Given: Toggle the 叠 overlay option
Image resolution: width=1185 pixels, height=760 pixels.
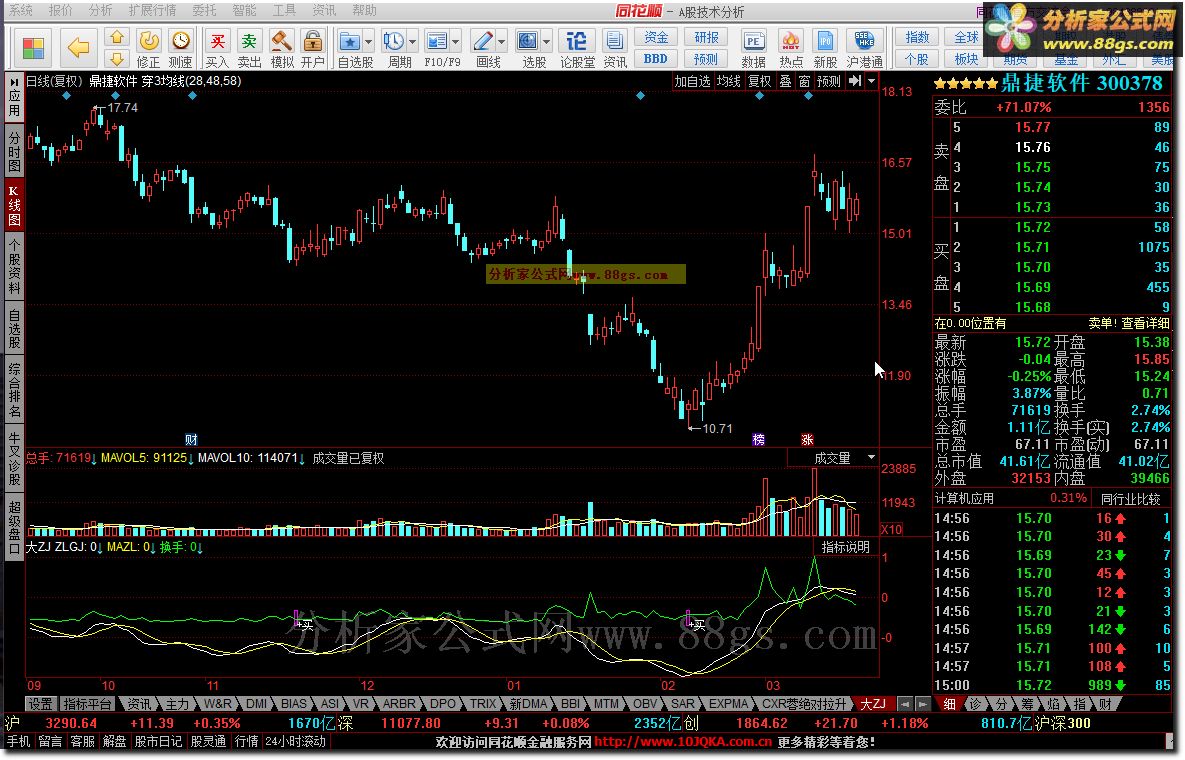Looking at the screenshot, I should coord(785,81).
